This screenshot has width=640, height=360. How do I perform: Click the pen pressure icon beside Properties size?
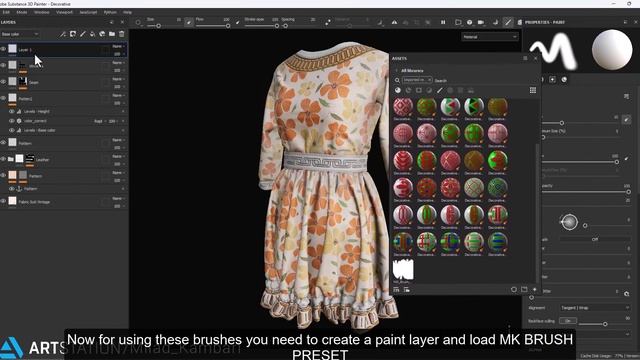tap(627, 119)
